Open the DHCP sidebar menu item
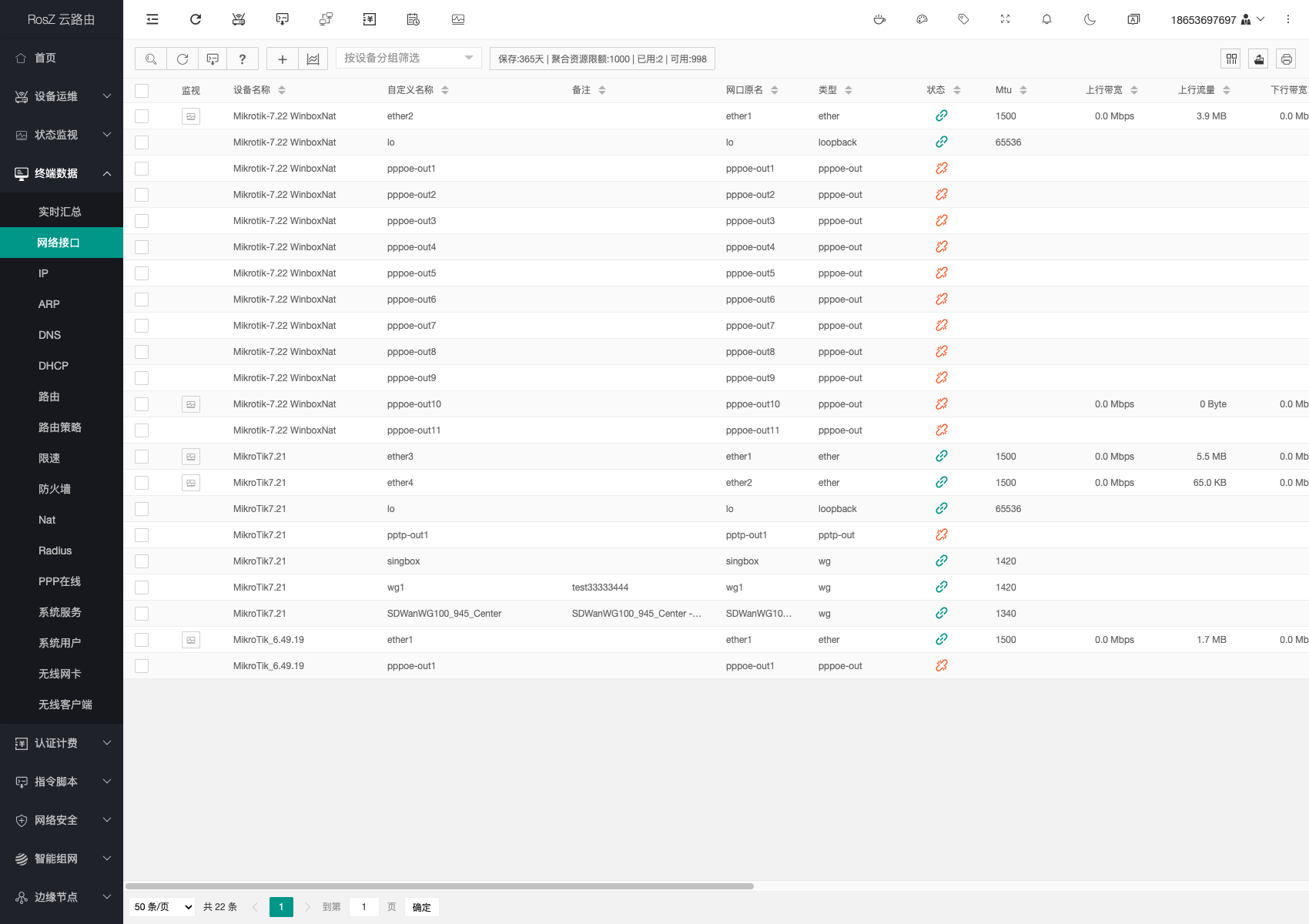Image resolution: width=1309 pixels, height=924 pixels. click(53, 366)
